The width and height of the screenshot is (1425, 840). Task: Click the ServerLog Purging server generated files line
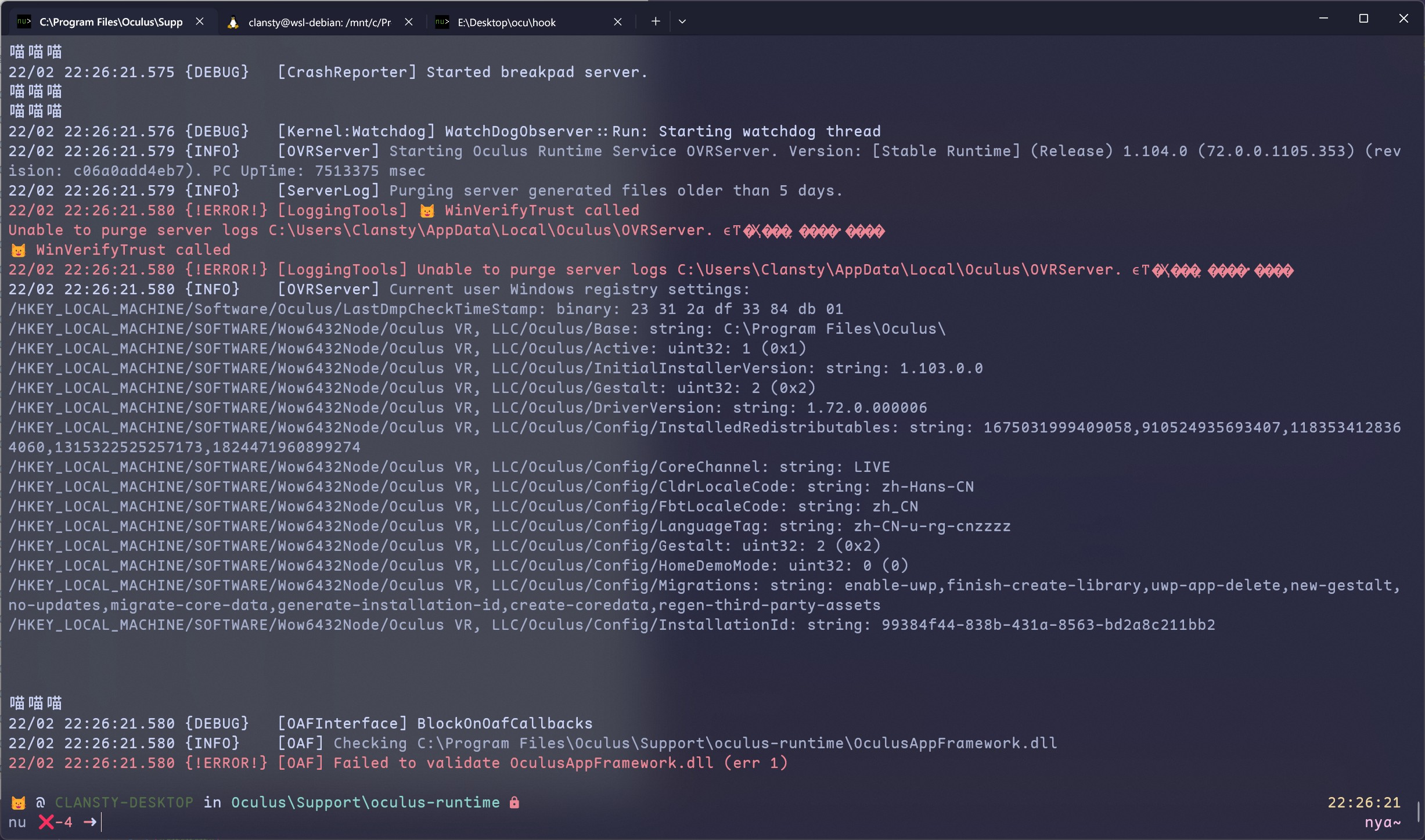click(x=425, y=190)
